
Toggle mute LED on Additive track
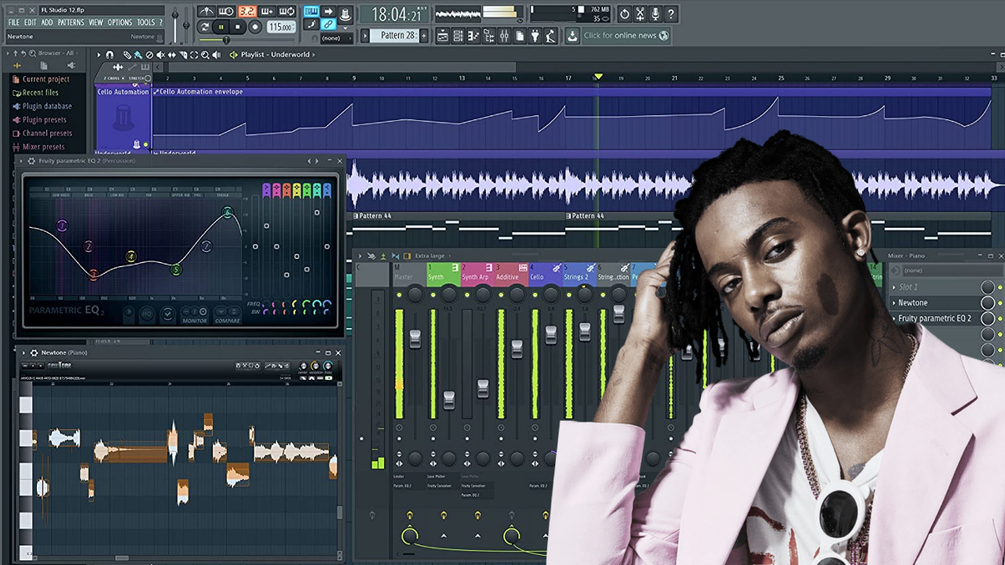pyautogui.click(x=501, y=295)
